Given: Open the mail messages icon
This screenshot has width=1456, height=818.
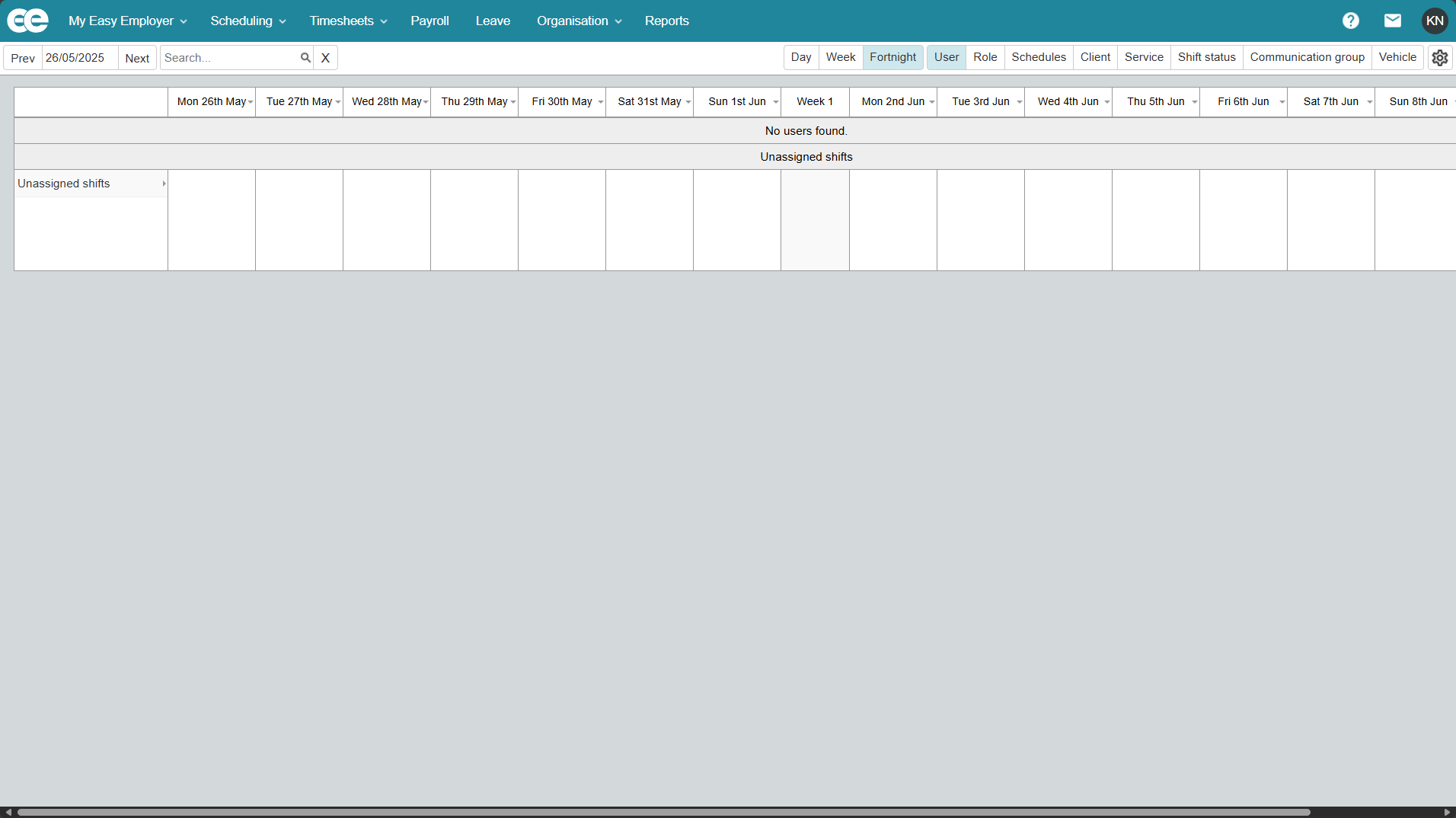Looking at the screenshot, I should pos(1392,21).
